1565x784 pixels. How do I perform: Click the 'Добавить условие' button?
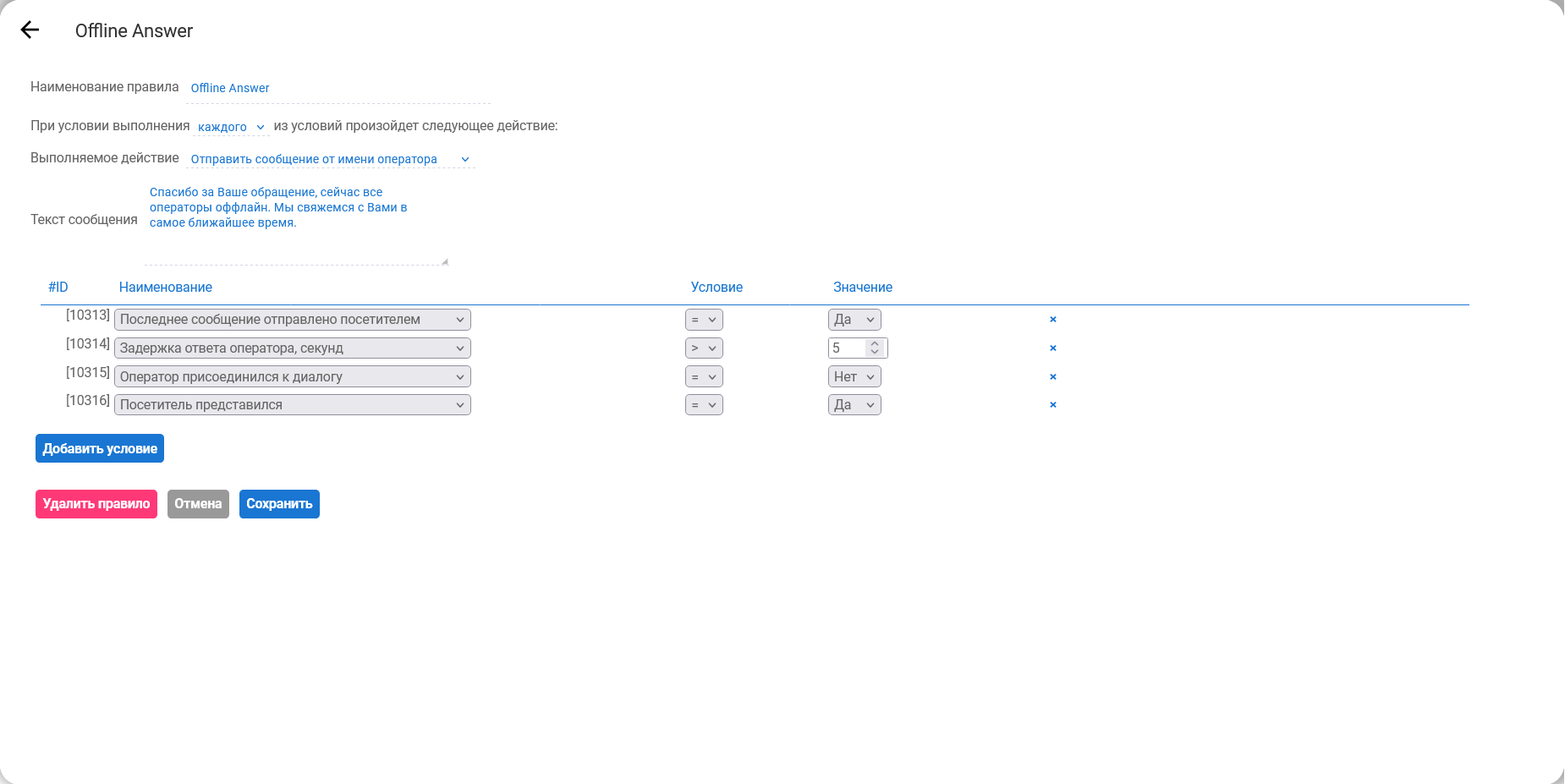100,449
